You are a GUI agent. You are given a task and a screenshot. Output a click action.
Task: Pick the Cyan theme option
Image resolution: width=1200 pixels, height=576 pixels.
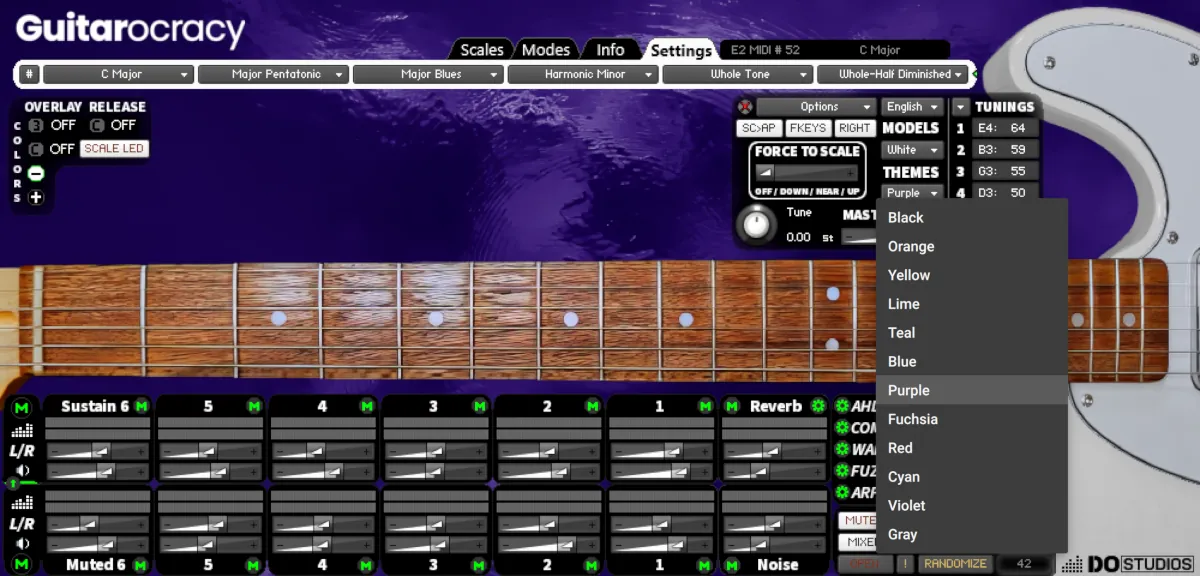point(972,477)
